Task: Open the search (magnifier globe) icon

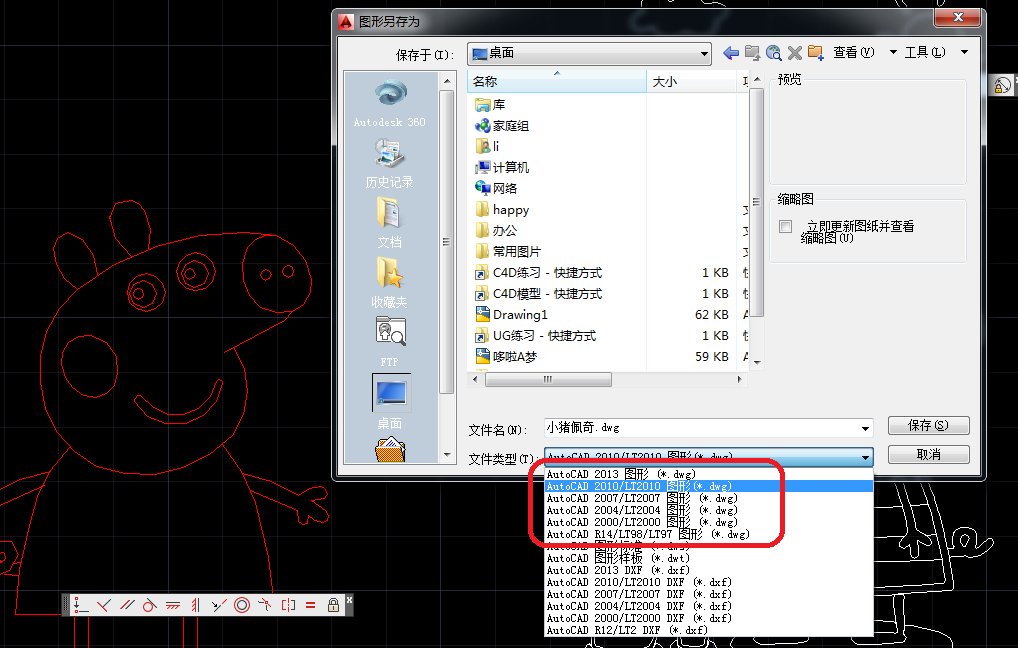Action: [775, 52]
